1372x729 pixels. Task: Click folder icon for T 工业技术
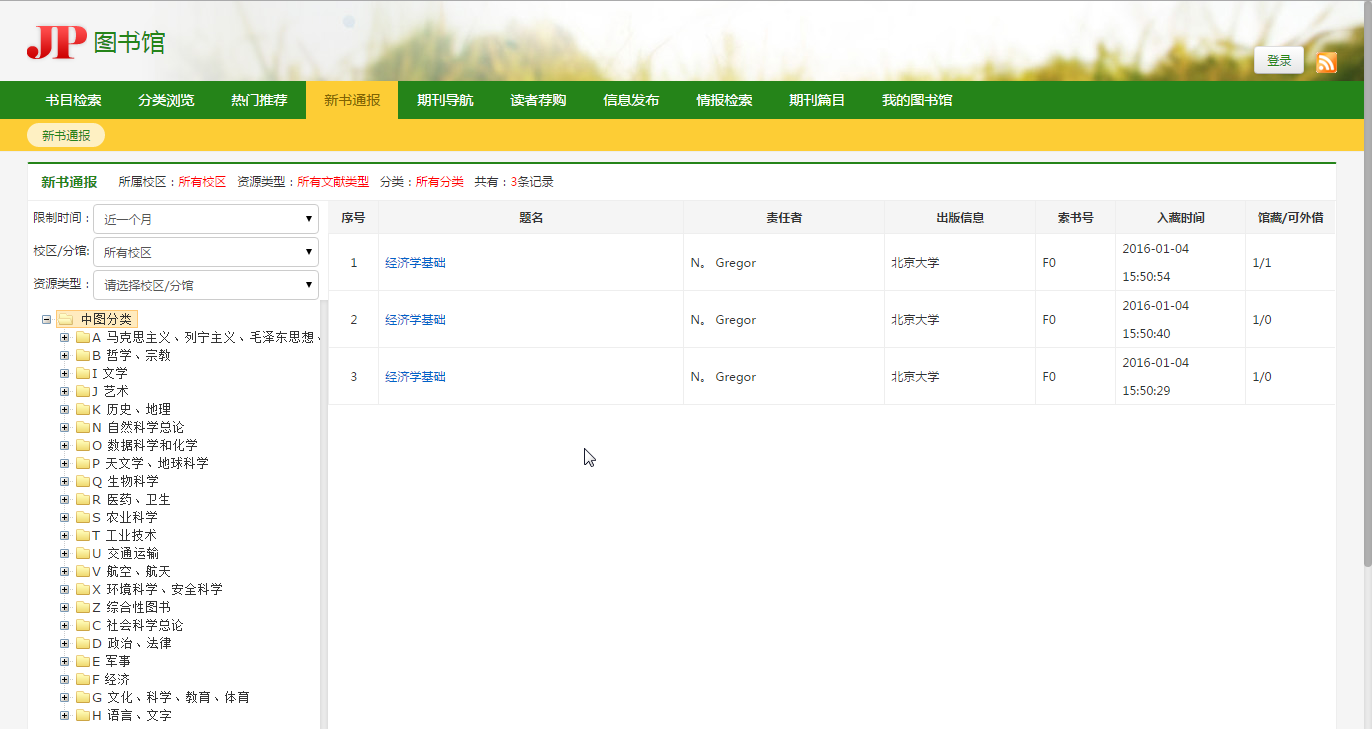(83, 535)
